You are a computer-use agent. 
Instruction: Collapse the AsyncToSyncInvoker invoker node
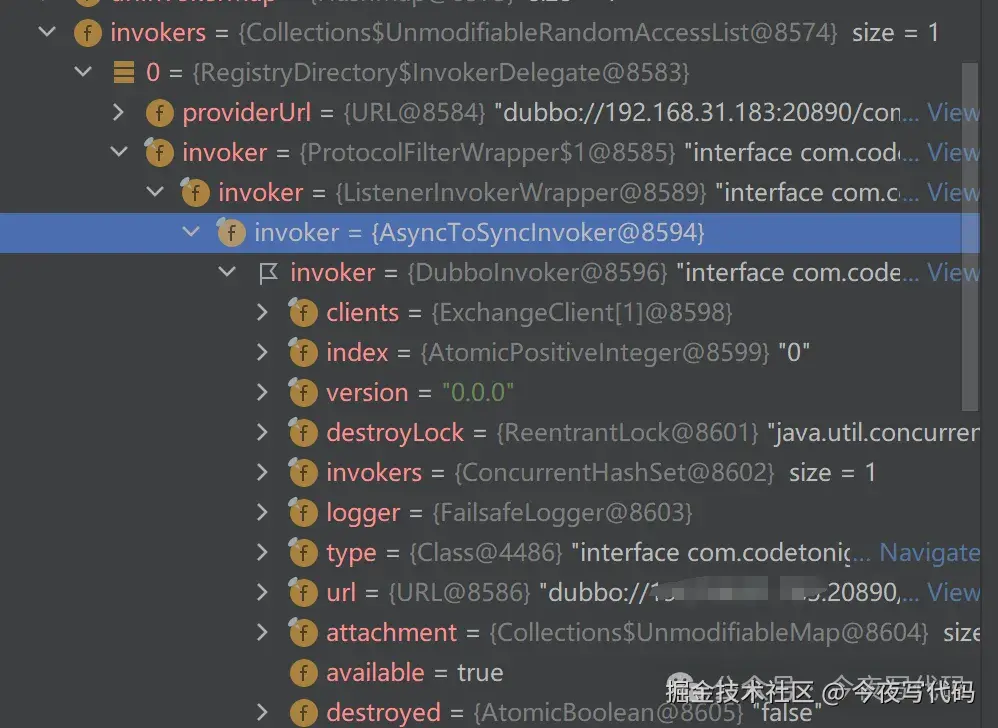(191, 232)
